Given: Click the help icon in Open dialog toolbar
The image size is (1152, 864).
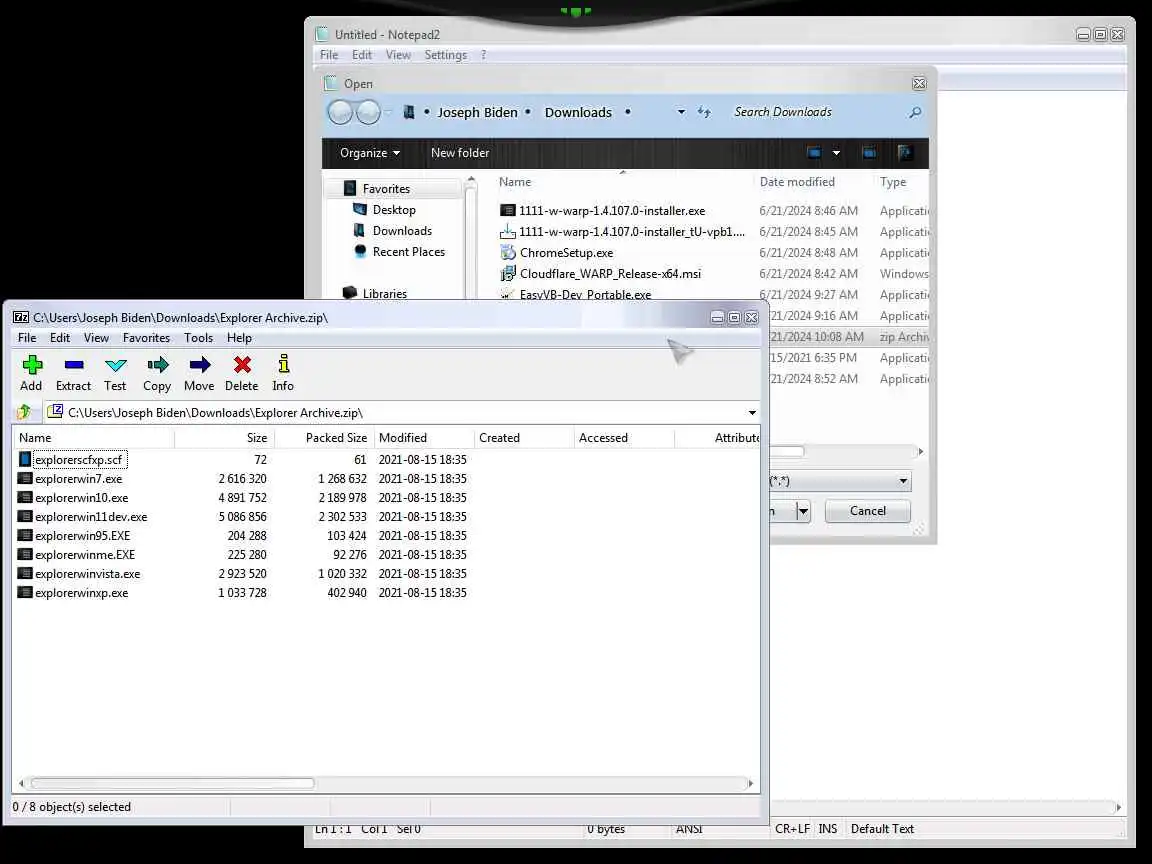Looking at the screenshot, I should (x=905, y=153).
